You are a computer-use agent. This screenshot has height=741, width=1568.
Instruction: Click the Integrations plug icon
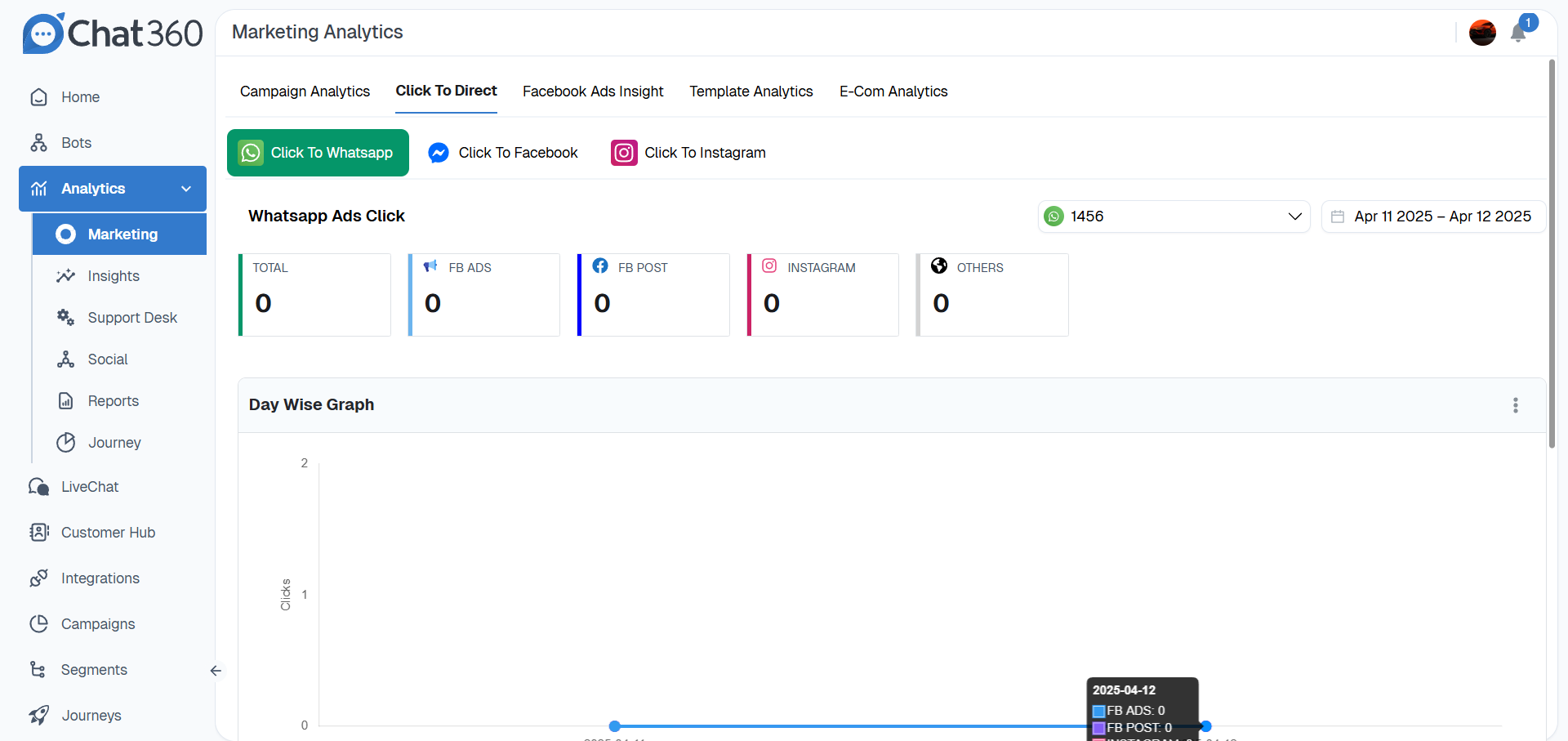[38, 578]
